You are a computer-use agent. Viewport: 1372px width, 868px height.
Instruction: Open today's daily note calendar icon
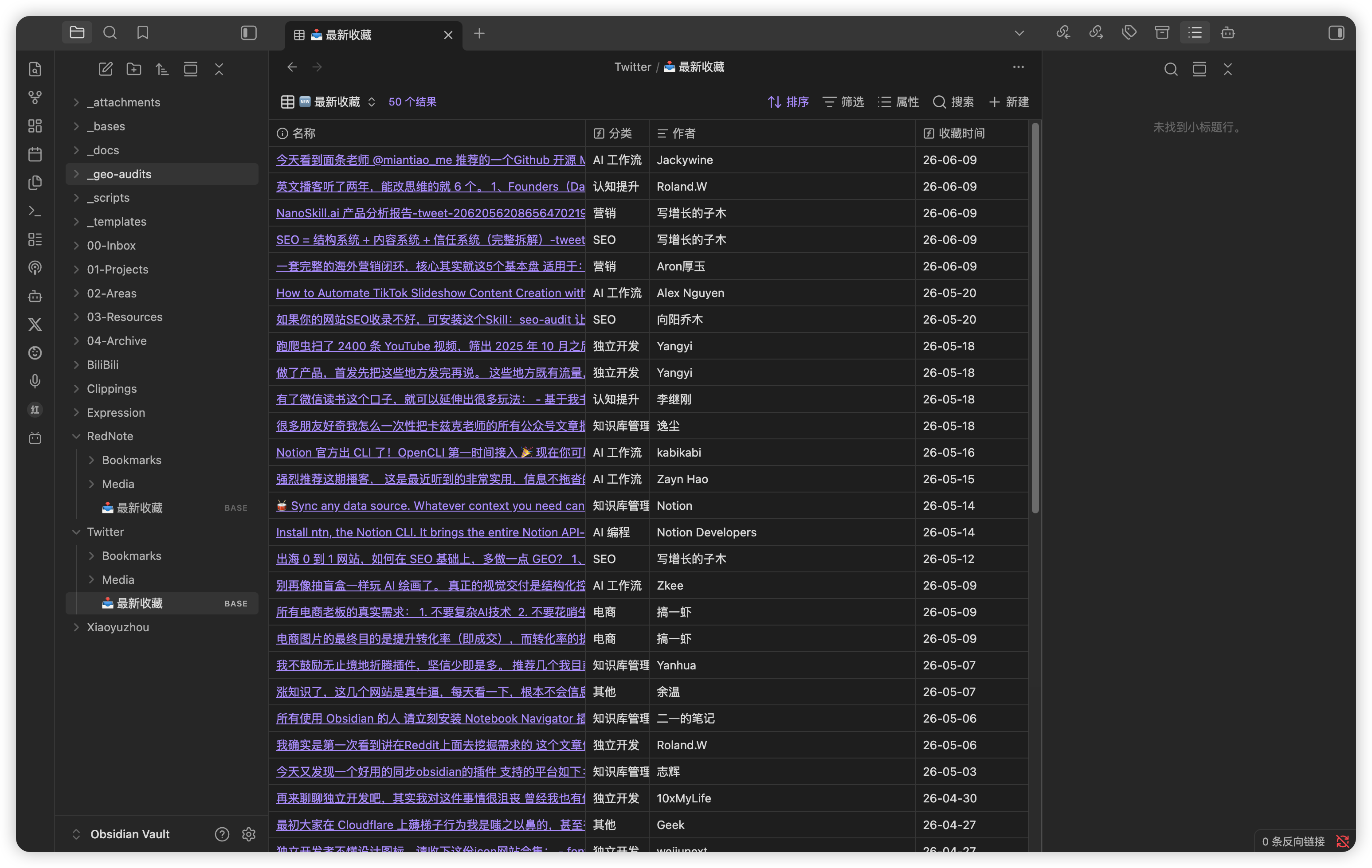(x=35, y=154)
